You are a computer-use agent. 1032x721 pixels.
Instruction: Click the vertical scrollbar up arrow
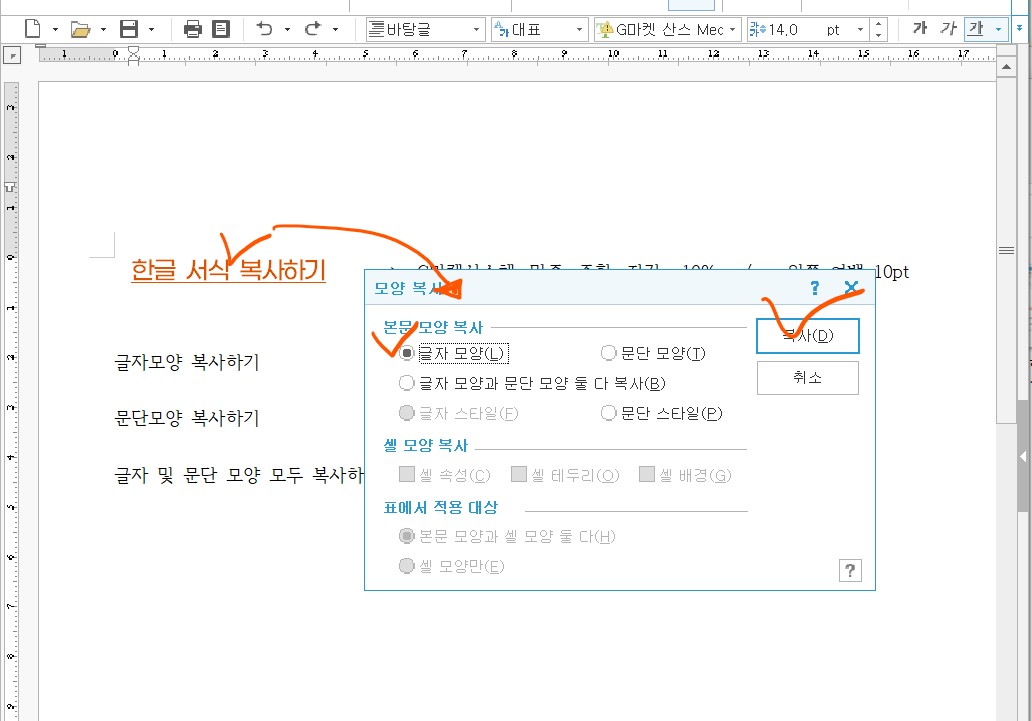point(1006,67)
